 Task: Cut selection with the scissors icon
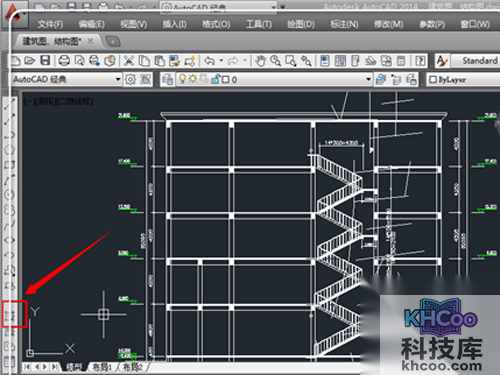(129, 61)
